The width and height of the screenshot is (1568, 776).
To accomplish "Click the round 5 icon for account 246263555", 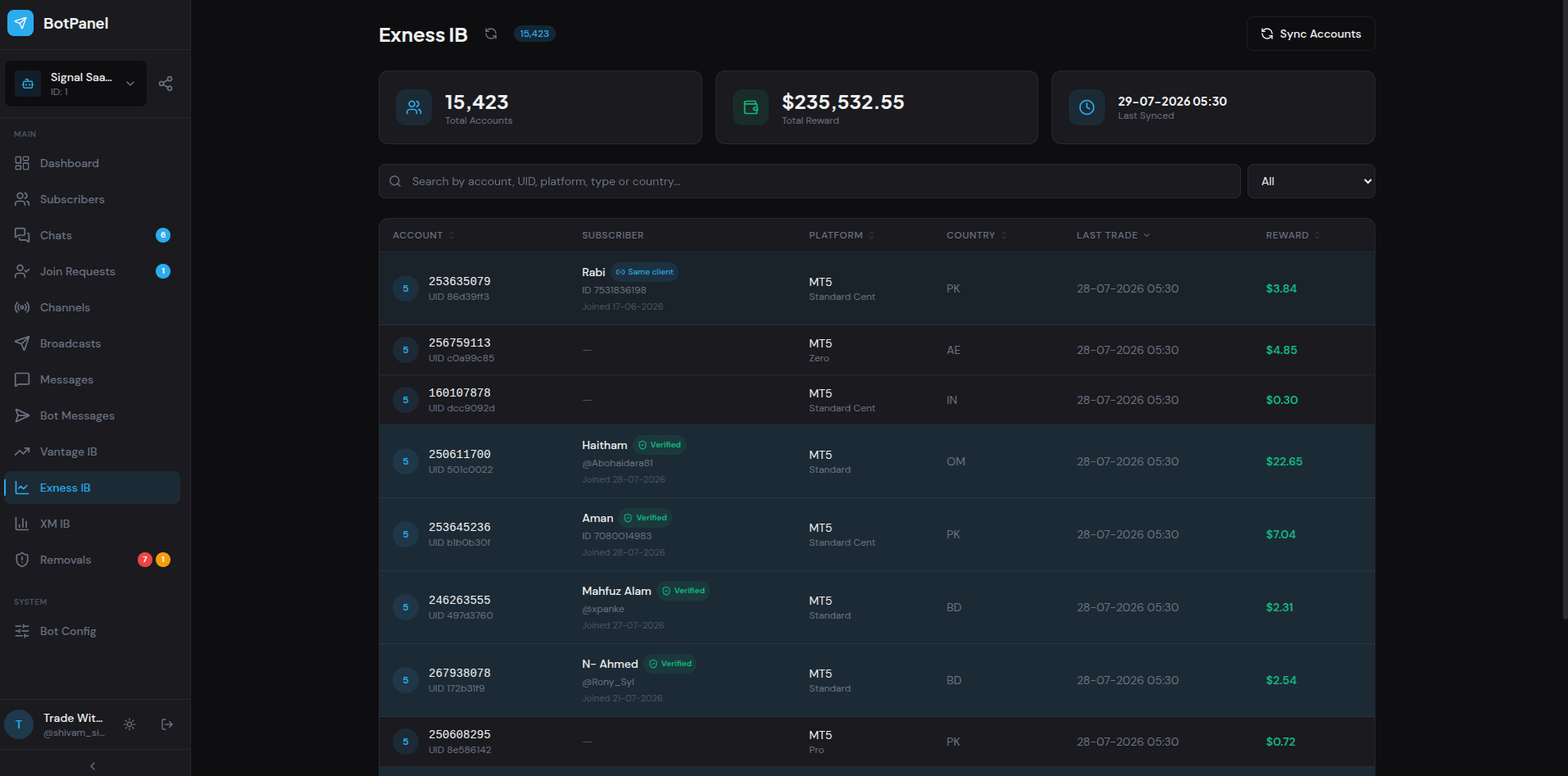I will [406, 607].
